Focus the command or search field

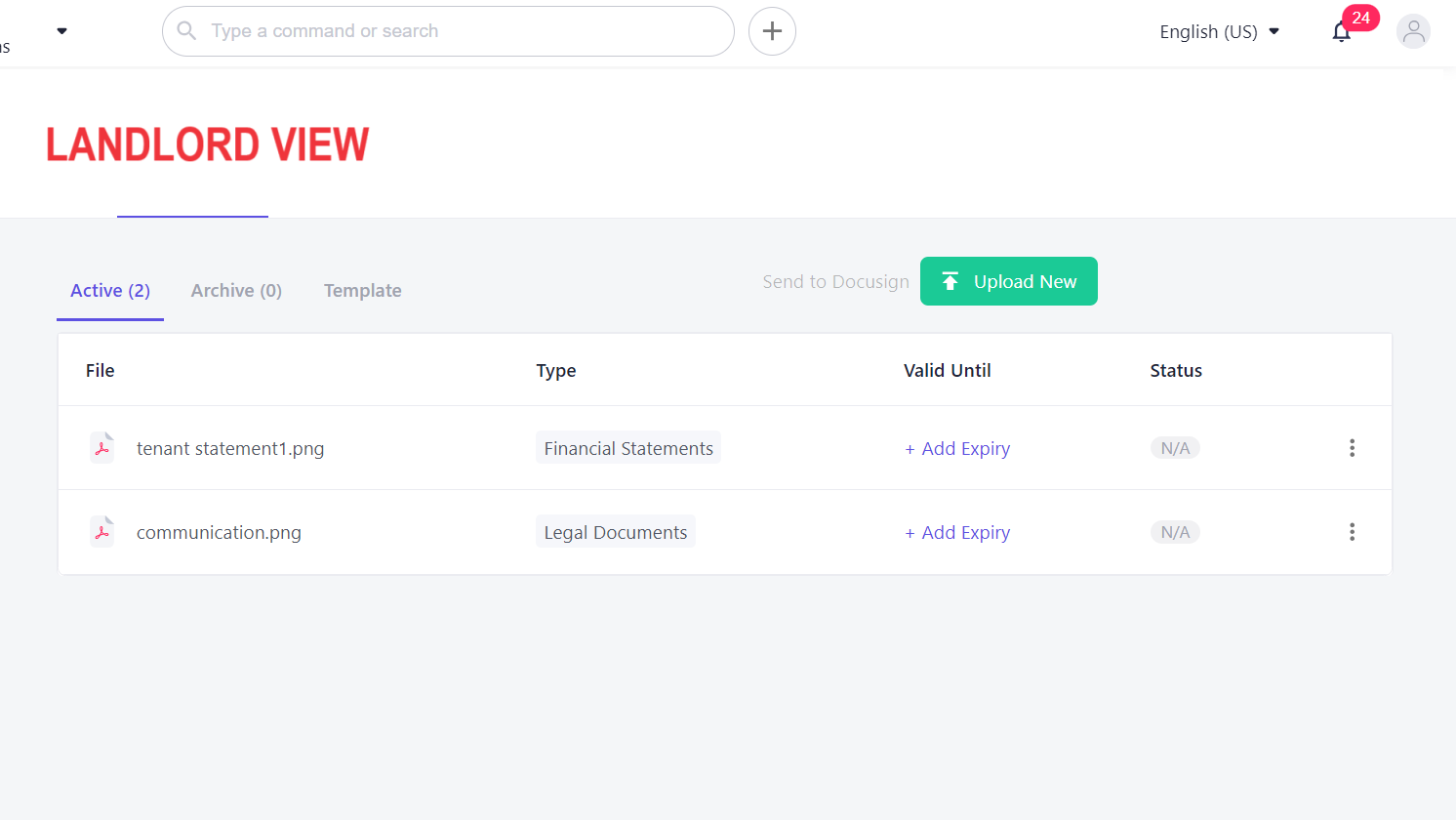[448, 31]
